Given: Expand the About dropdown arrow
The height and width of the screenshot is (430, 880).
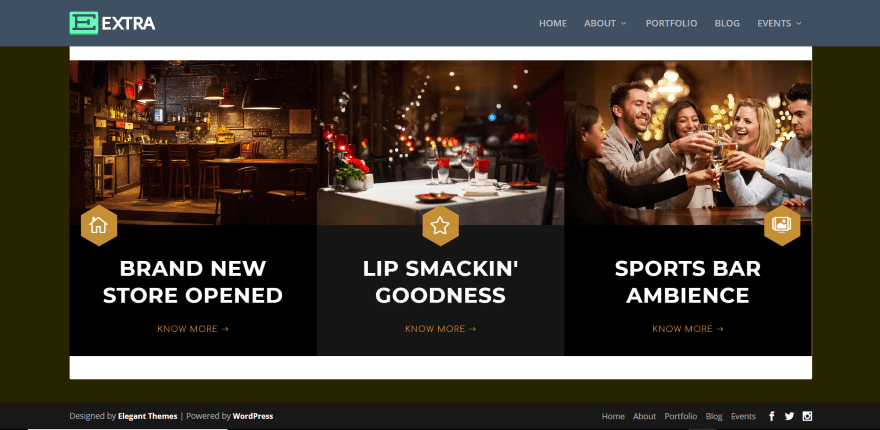Looking at the screenshot, I should [624, 24].
